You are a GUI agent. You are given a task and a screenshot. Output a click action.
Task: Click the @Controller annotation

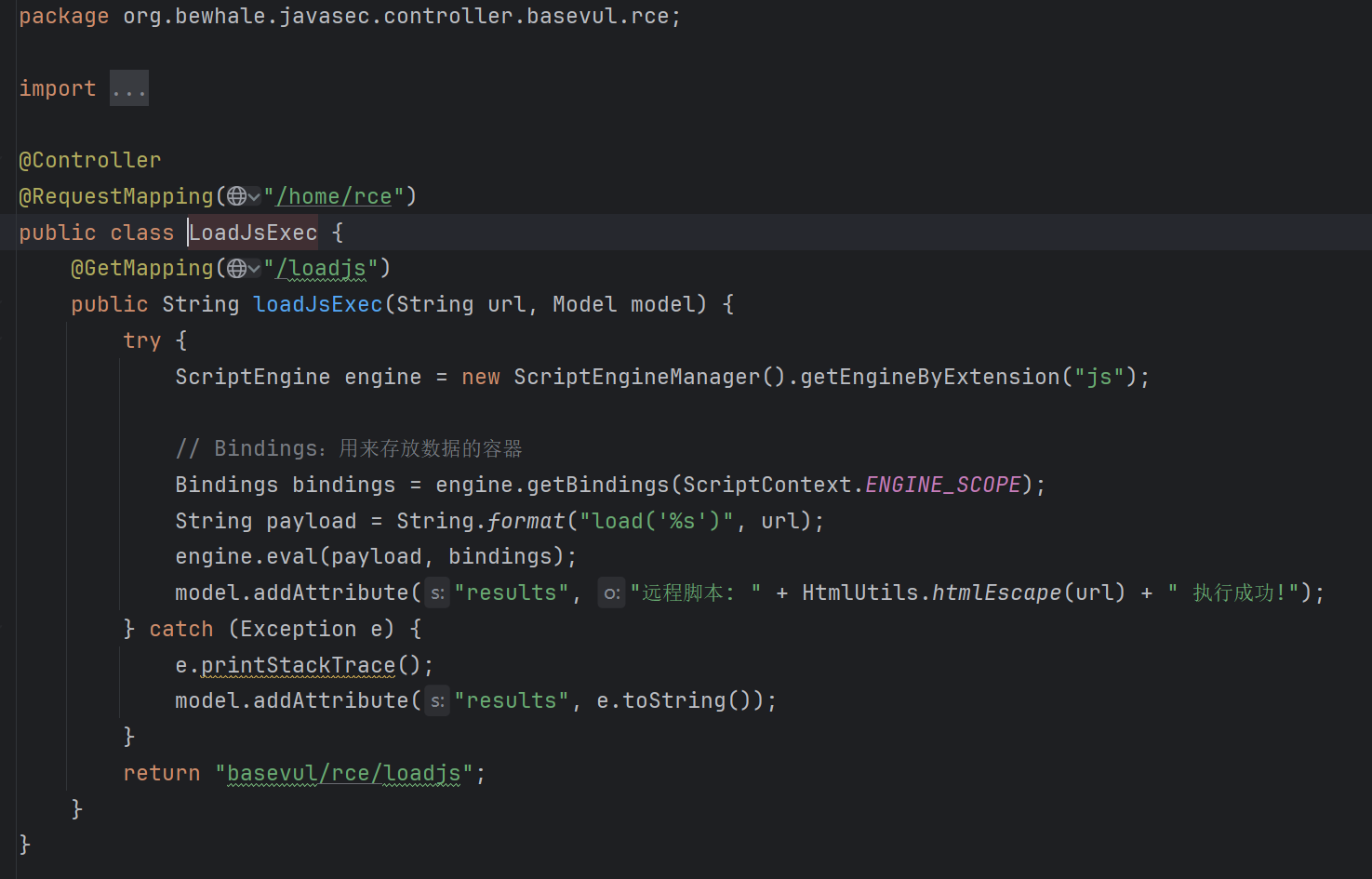point(90,160)
